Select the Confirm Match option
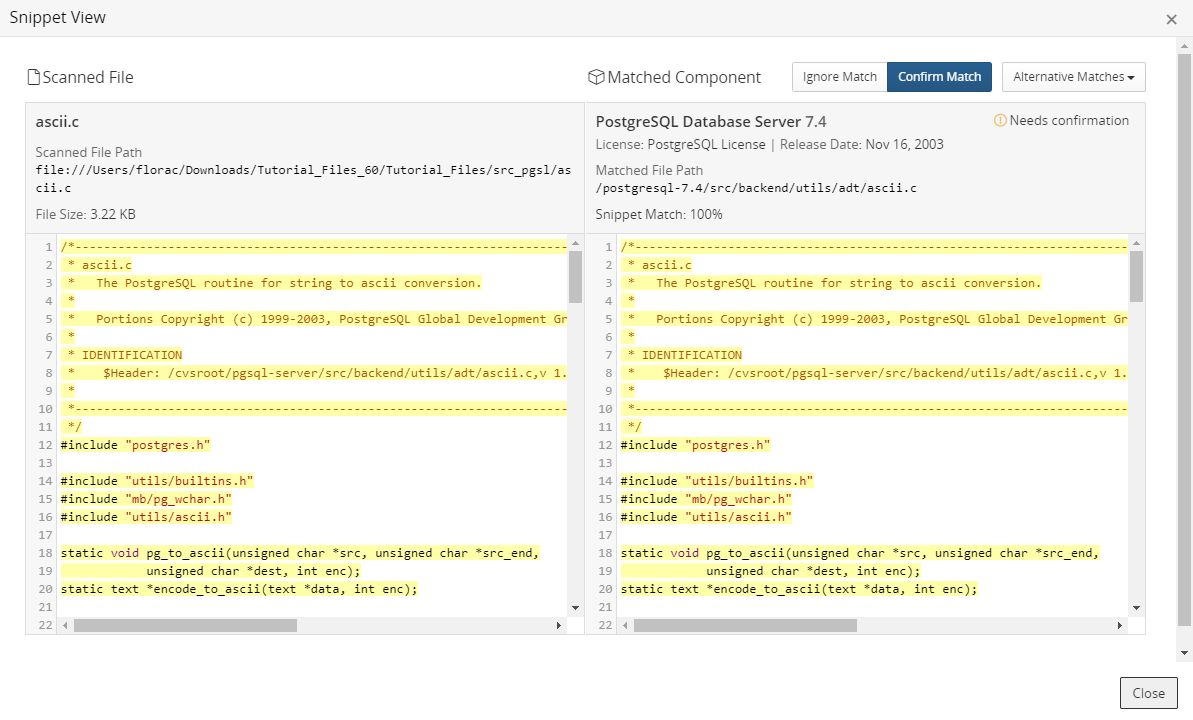 coord(939,77)
